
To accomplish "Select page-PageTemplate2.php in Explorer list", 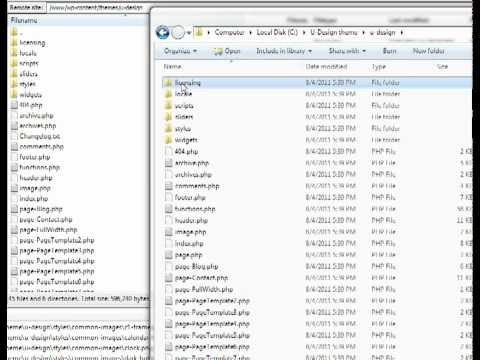I will [x=212, y=301].
